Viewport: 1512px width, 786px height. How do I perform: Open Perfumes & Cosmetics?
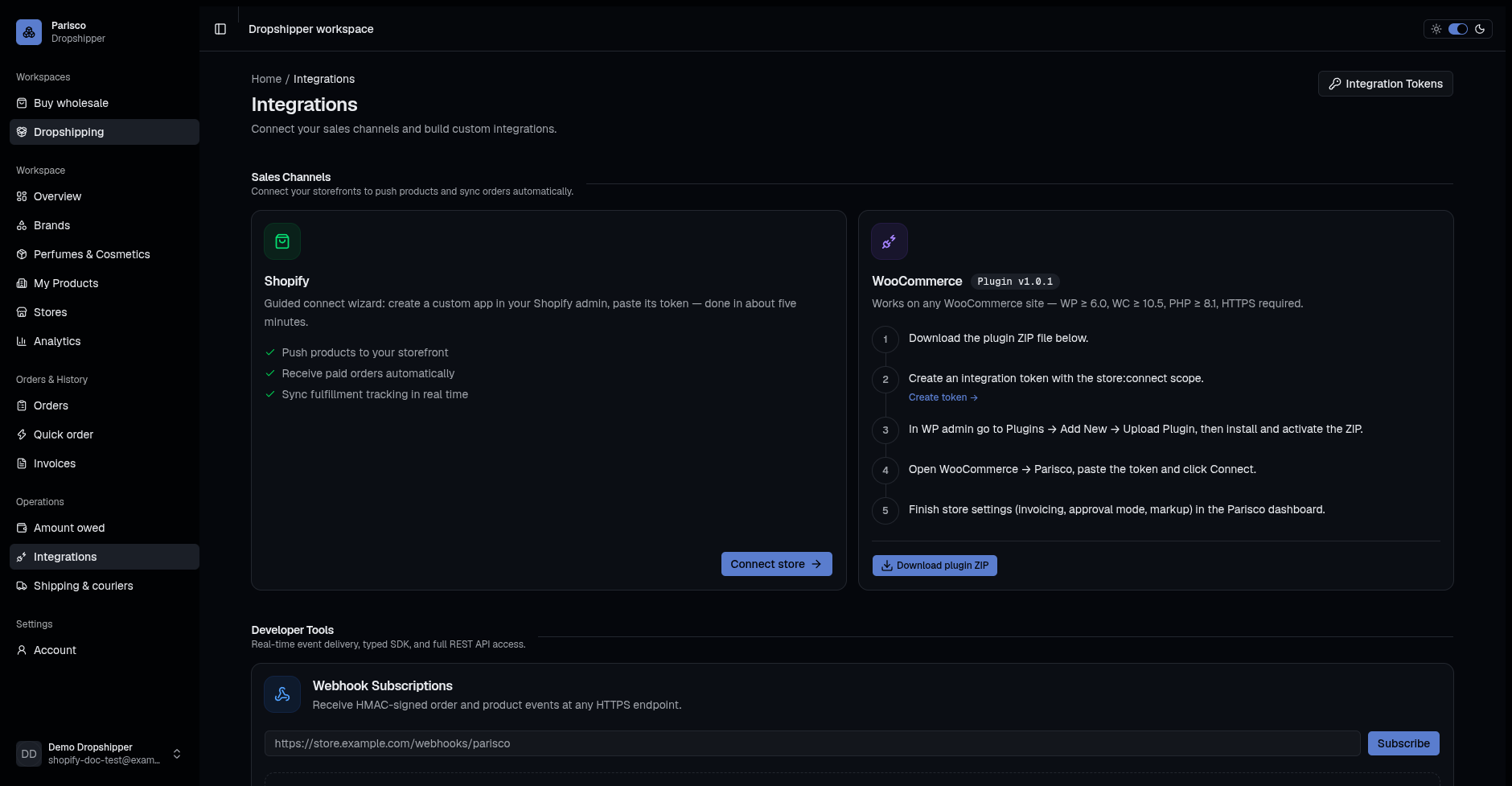pos(105,254)
